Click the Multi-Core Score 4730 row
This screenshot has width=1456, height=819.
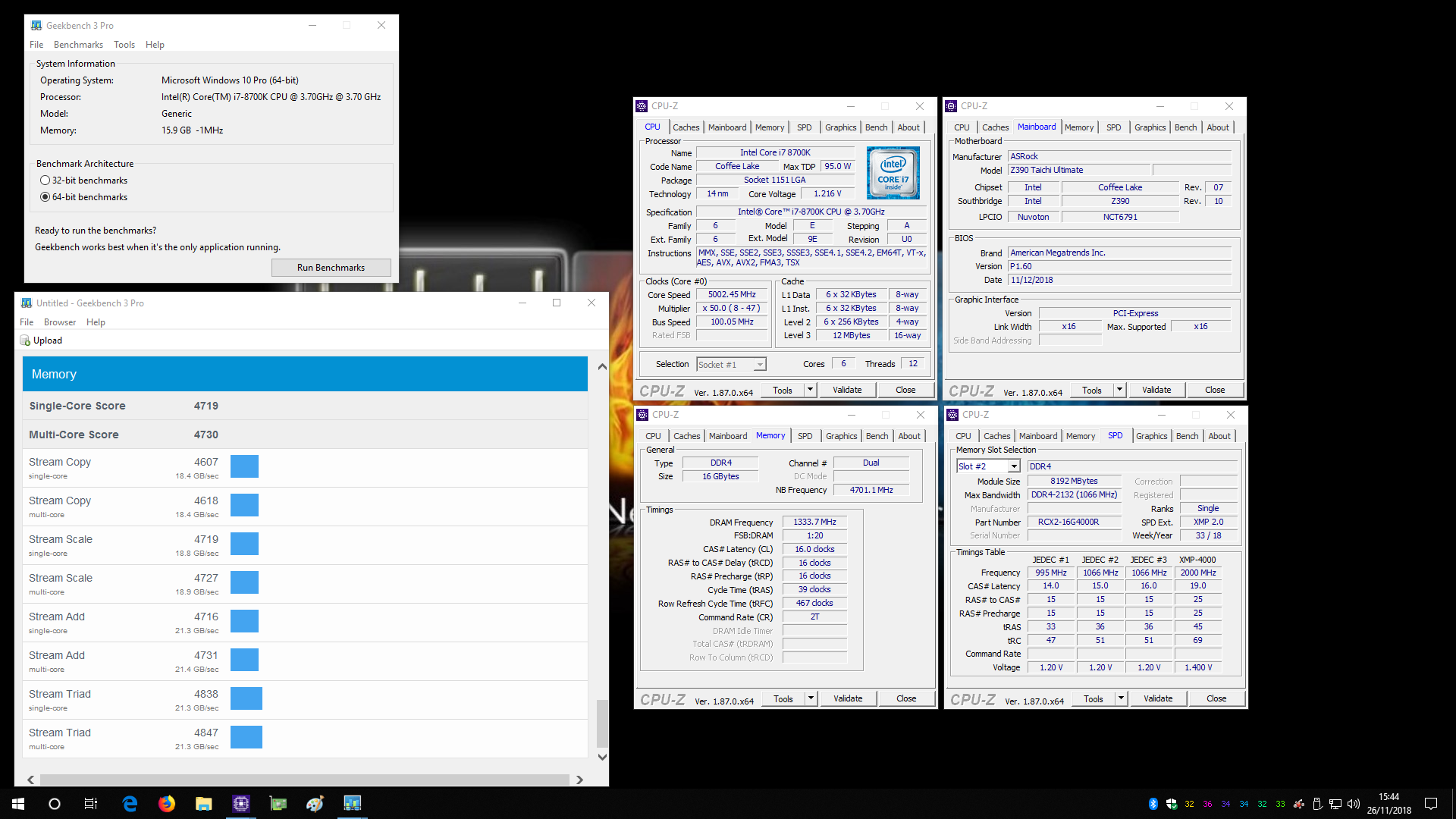[305, 435]
